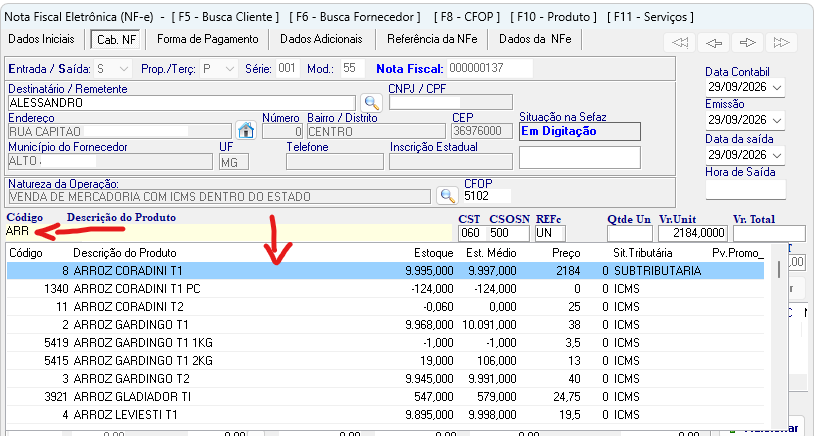Image resolution: width=818 pixels, height=436 pixels.
Task: Click the Preço column header
Action: pyautogui.click(x=566, y=253)
